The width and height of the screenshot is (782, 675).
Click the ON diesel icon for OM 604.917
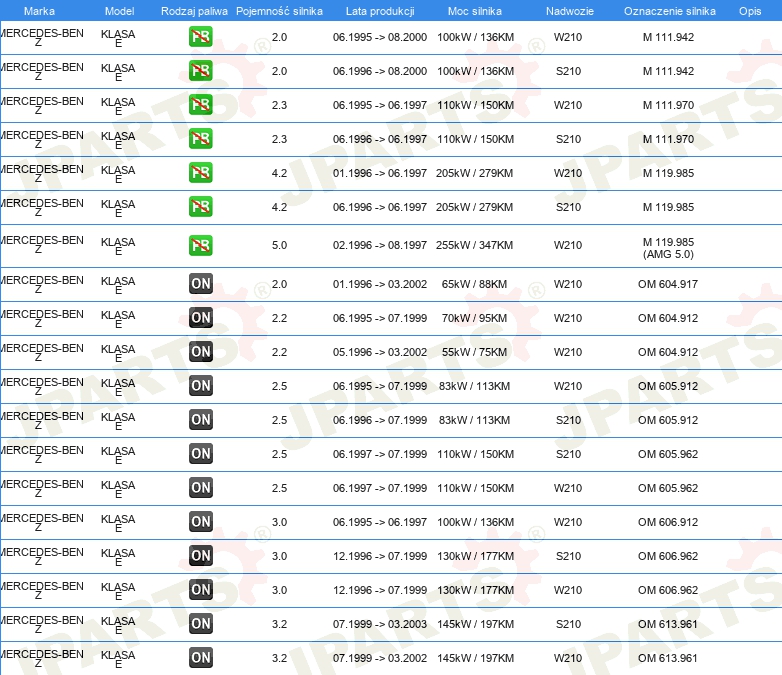click(x=200, y=284)
